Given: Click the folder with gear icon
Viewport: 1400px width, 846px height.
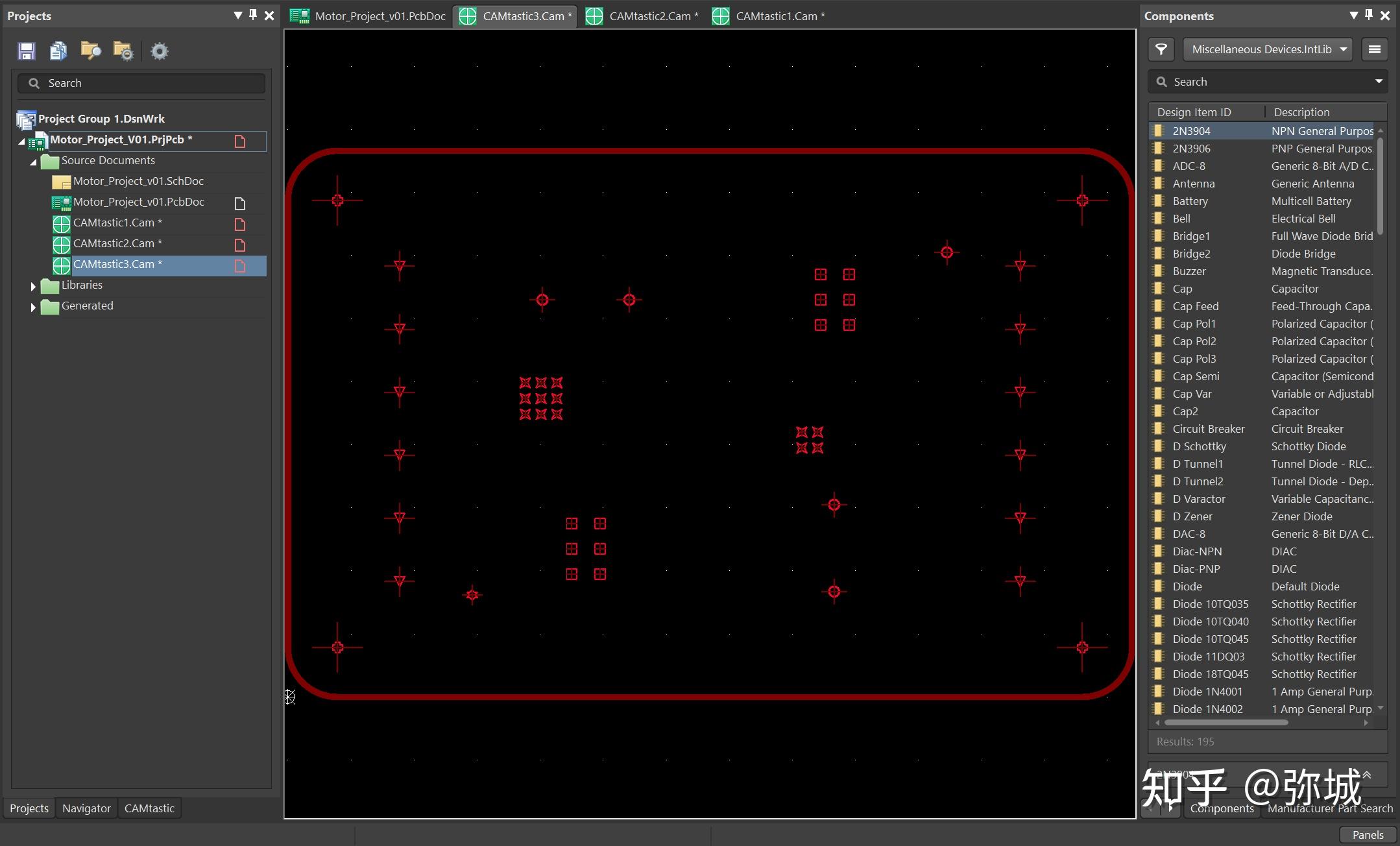Looking at the screenshot, I should click(123, 51).
